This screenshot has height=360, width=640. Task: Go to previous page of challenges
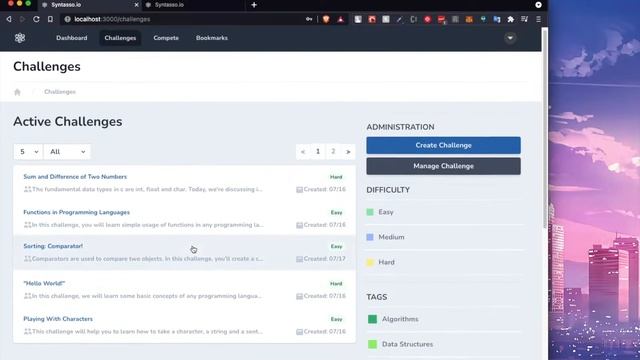[303, 152]
